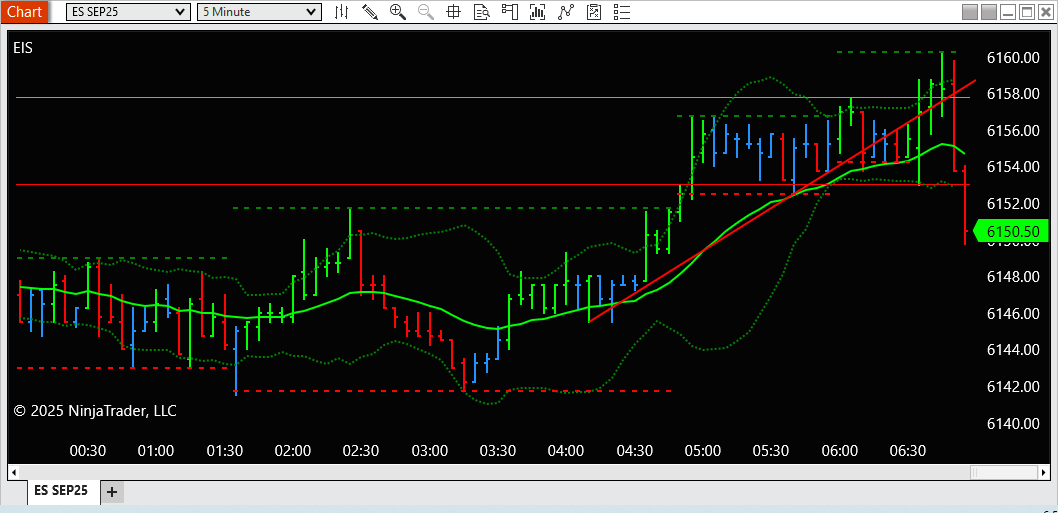Viewport: 1058px width, 513px height.
Task: Show the Chart Trader panel icon
Action: point(509,11)
